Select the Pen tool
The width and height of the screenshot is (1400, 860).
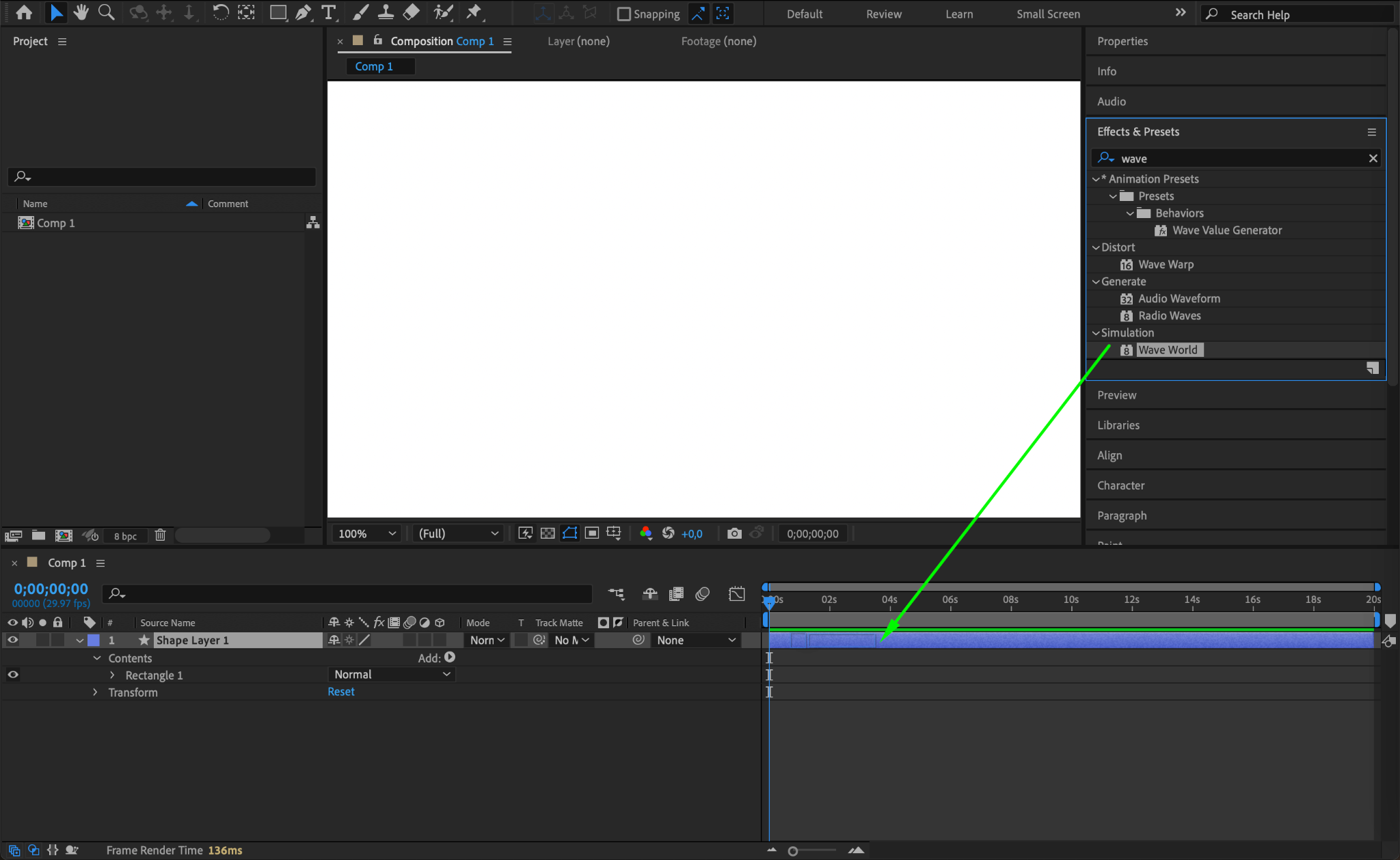(303, 12)
